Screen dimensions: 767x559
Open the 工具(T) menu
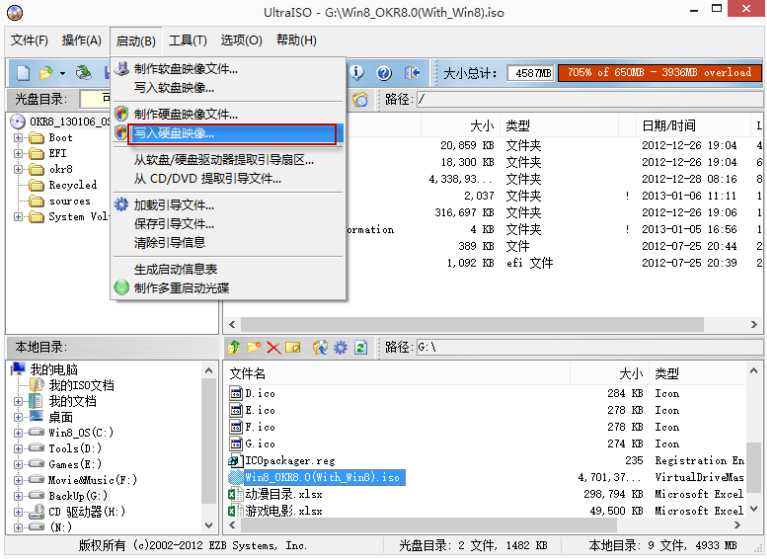[x=187, y=40]
